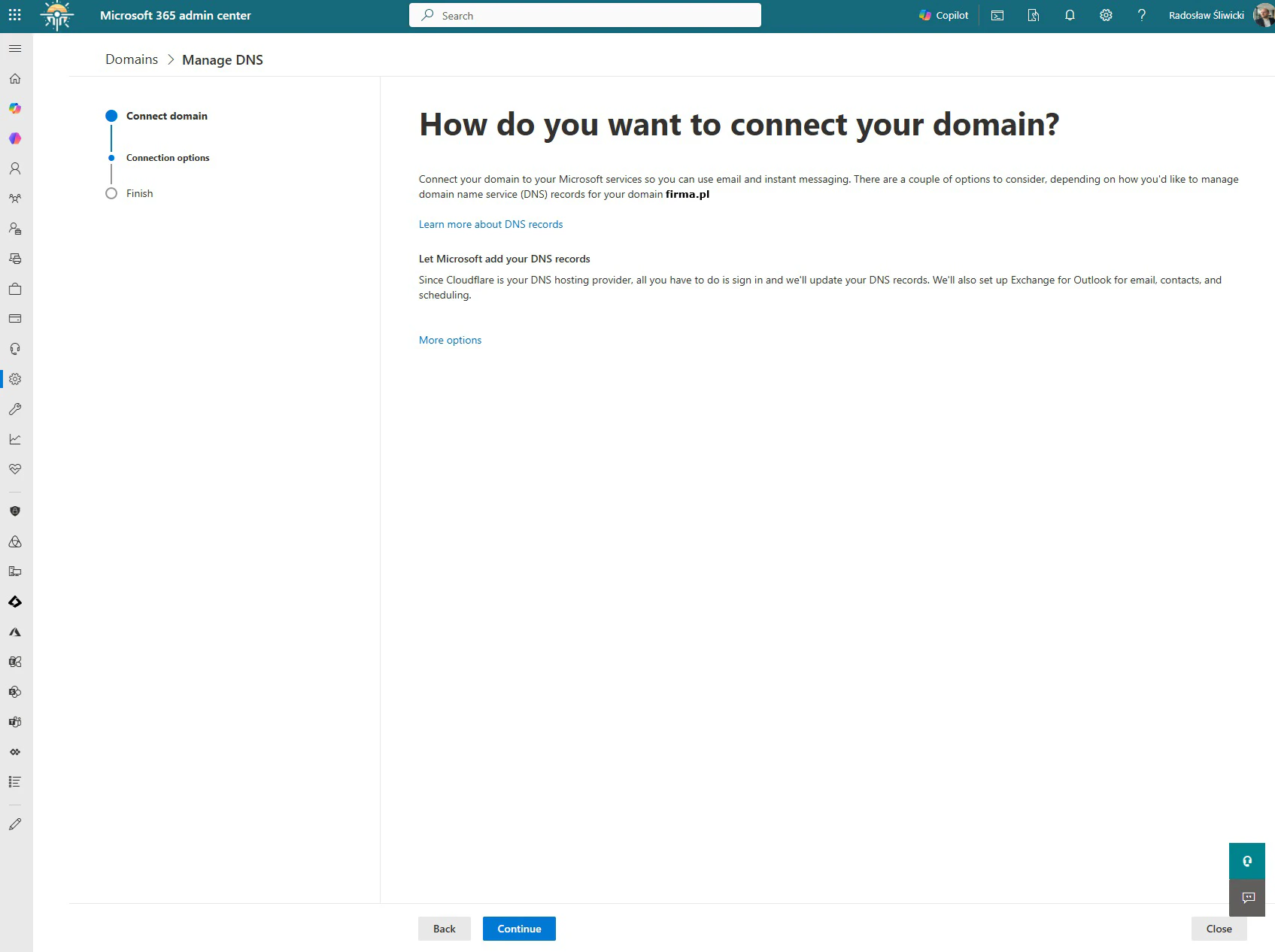Open the Help question mark icon

tap(1142, 15)
